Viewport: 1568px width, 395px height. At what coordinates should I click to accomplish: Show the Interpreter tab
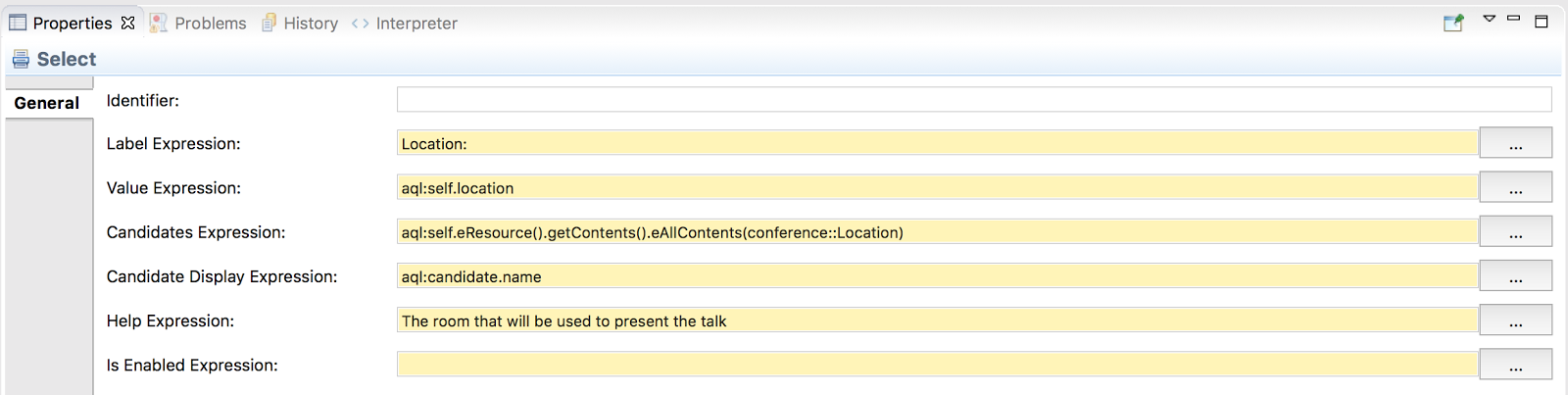(405, 23)
